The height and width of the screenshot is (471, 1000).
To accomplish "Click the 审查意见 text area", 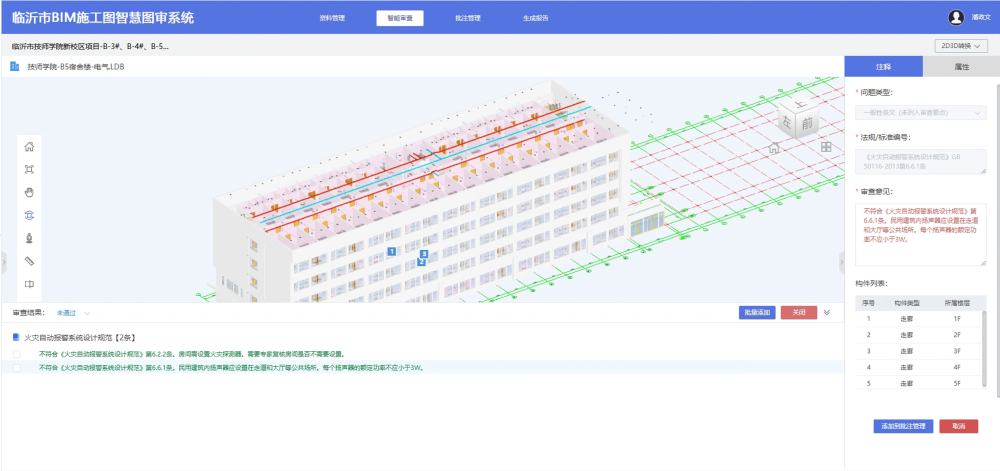I will (x=921, y=235).
